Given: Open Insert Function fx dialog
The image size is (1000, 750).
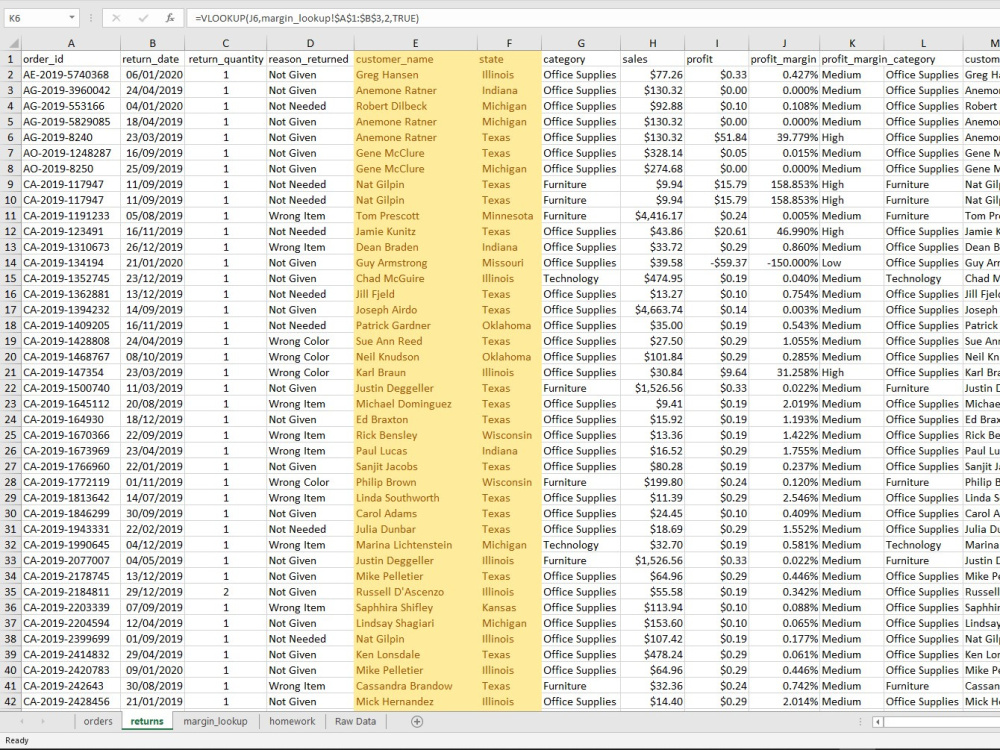Looking at the screenshot, I should 170,18.
